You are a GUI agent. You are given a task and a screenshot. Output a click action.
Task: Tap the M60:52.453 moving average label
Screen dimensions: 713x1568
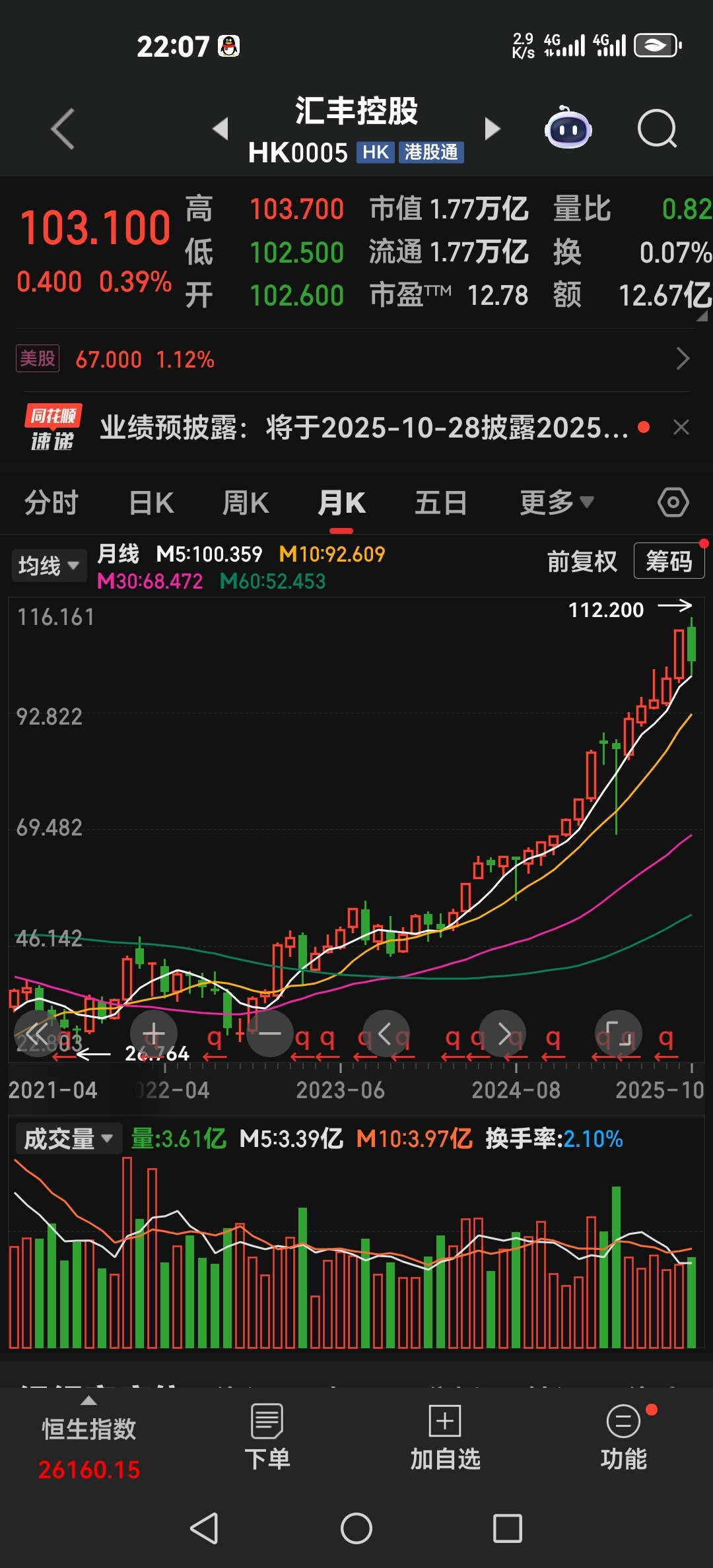tap(273, 581)
